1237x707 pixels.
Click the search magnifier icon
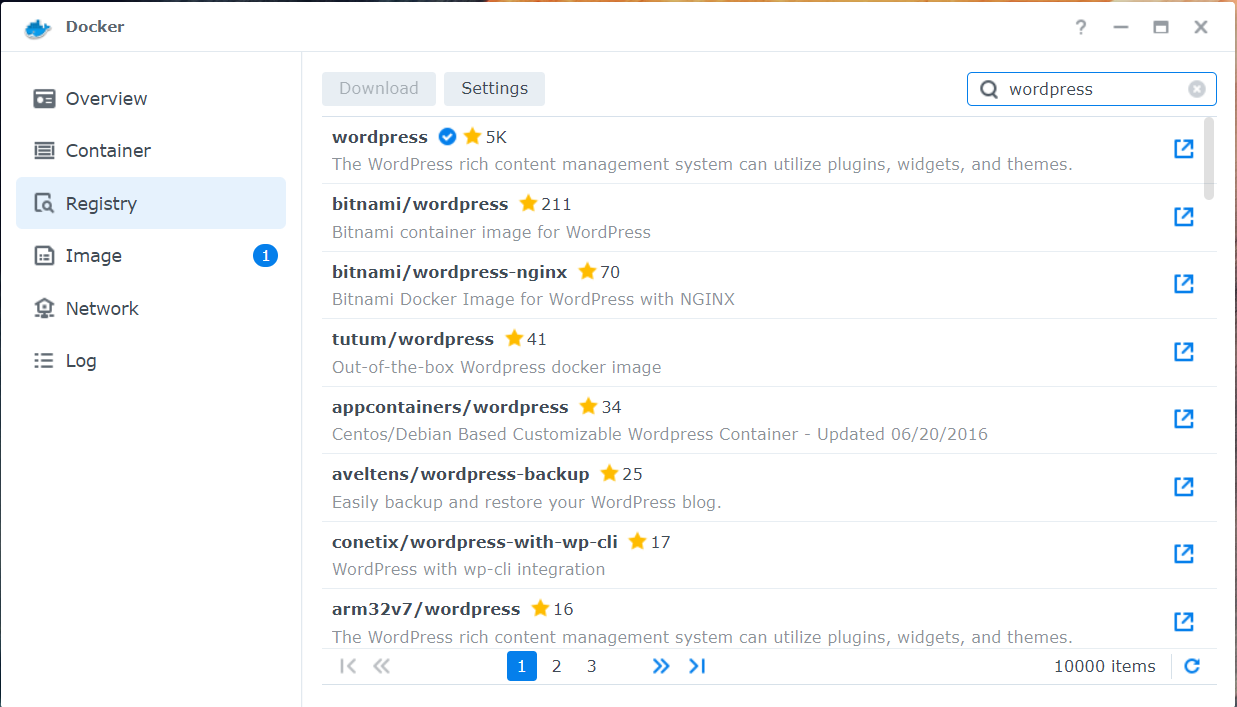click(x=989, y=89)
